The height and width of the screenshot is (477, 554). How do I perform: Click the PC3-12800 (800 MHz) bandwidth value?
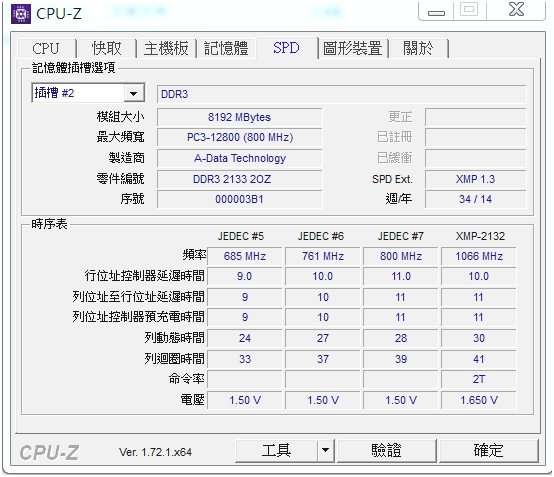239,137
